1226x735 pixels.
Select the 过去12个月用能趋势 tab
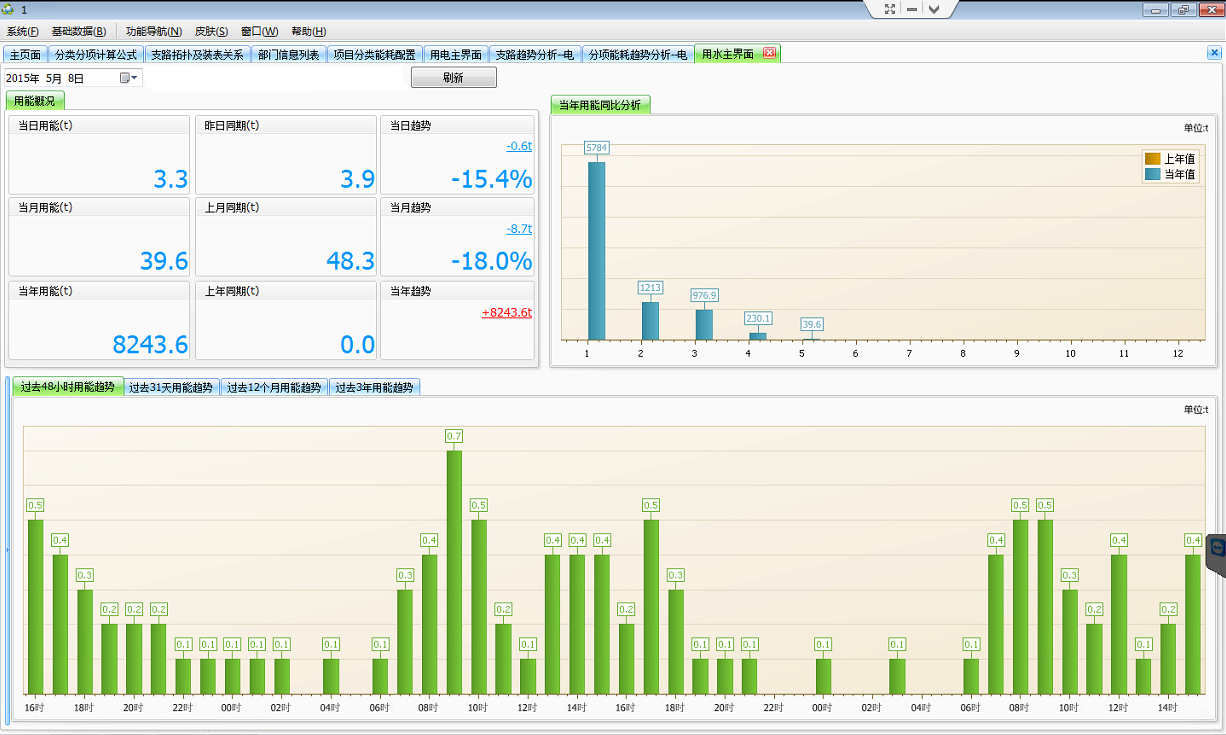pyautogui.click(x=274, y=388)
